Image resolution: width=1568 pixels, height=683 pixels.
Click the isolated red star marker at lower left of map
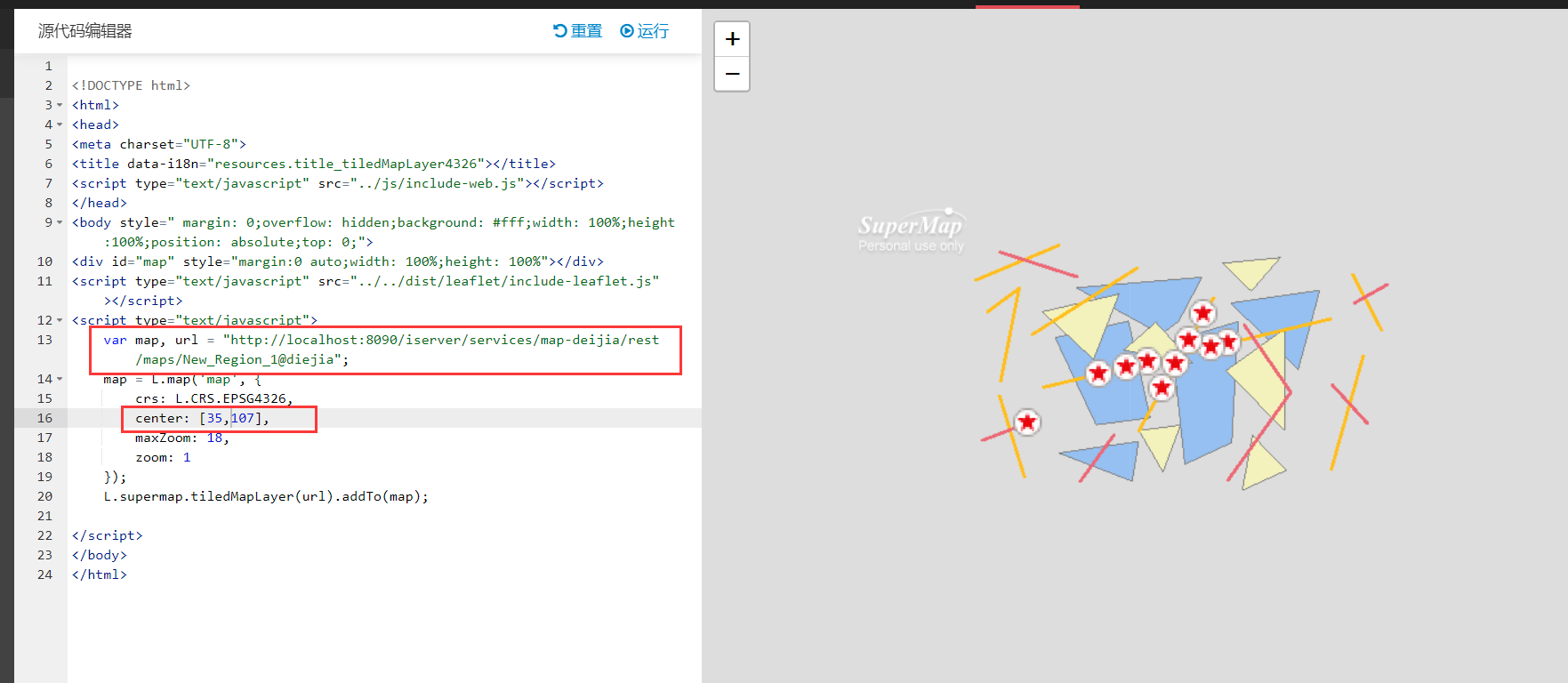pos(1027,422)
